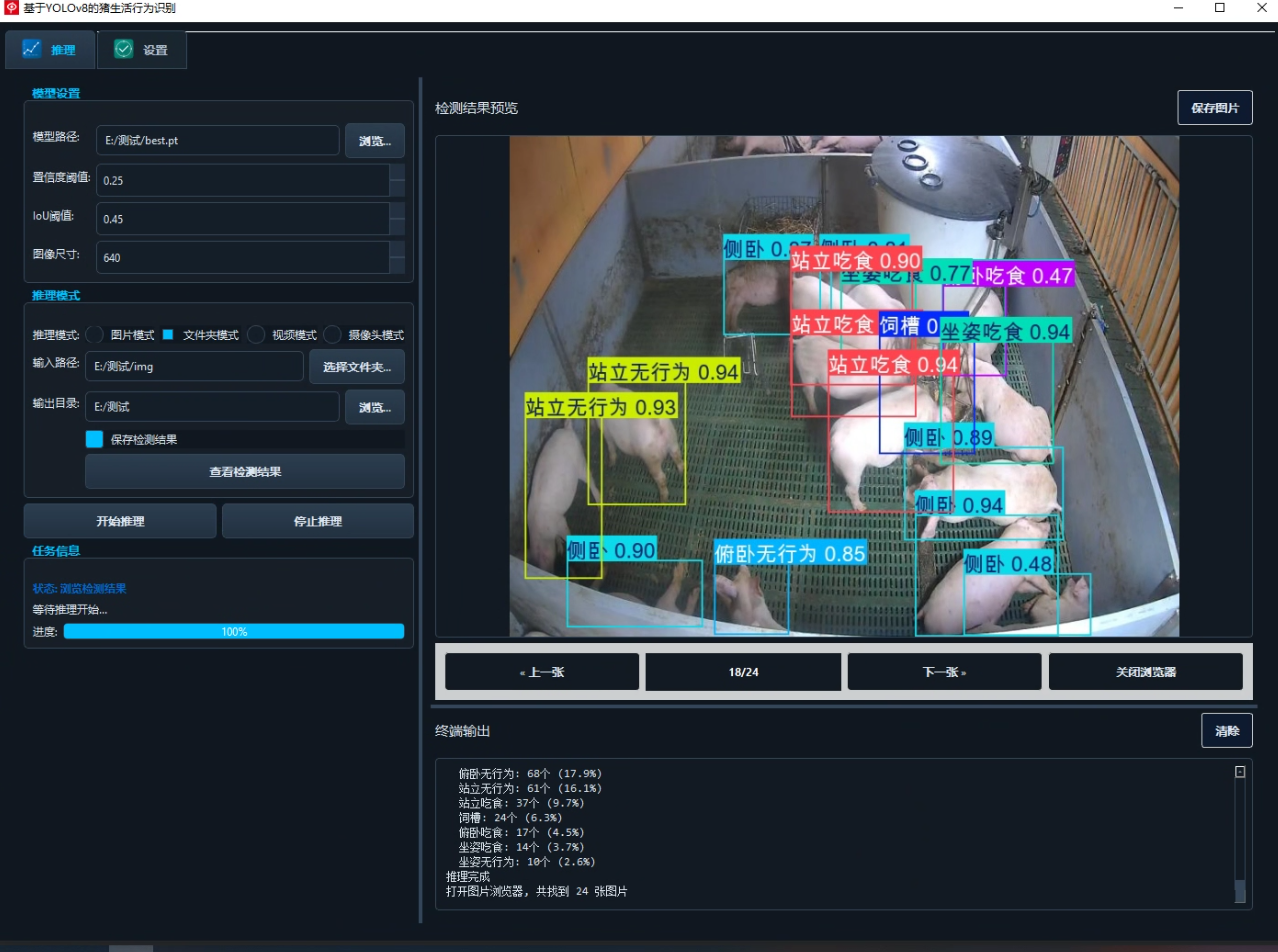Click the 俯卧无行为 0.85 detection label
Viewport: 1278px width, 952px height.
click(790, 553)
